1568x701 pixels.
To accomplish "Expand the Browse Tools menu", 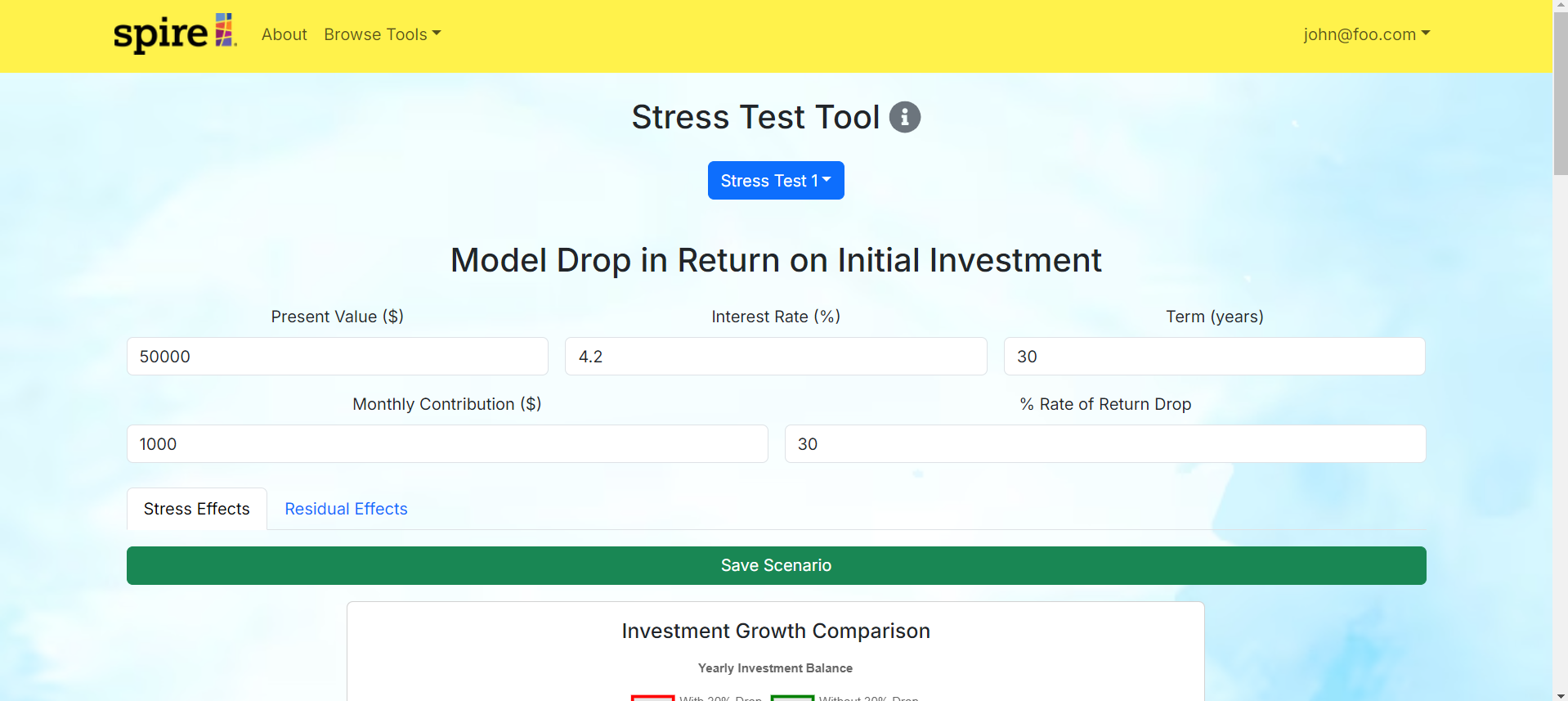I will pyautogui.click(x=382, y=34).
